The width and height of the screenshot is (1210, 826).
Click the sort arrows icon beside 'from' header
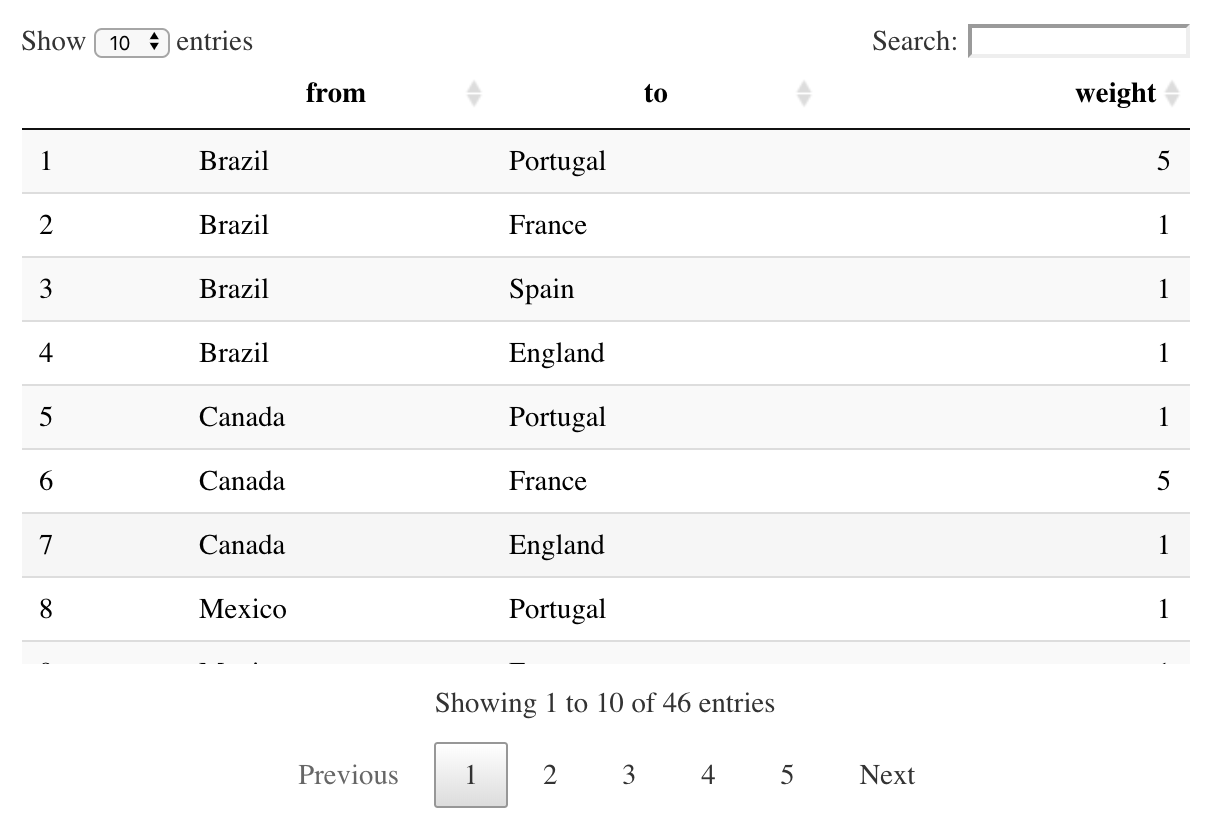pyautogui.click(x=474, y=94)
